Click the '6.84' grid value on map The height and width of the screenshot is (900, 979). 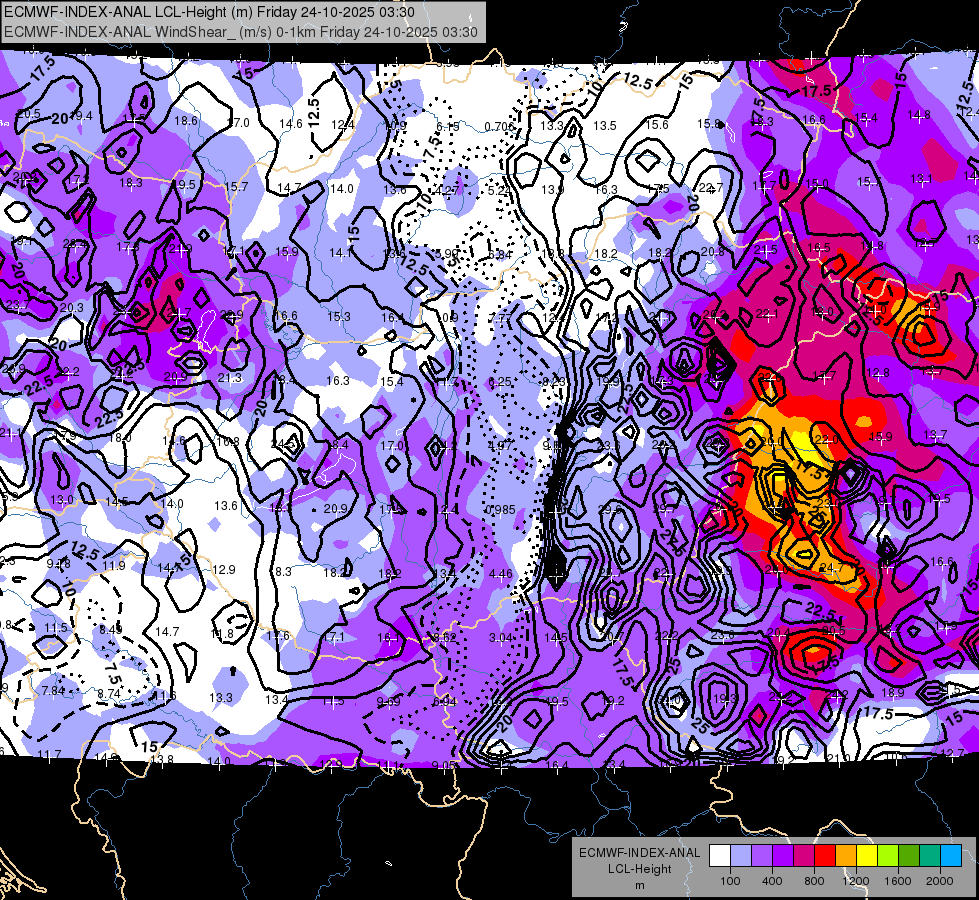499,254
